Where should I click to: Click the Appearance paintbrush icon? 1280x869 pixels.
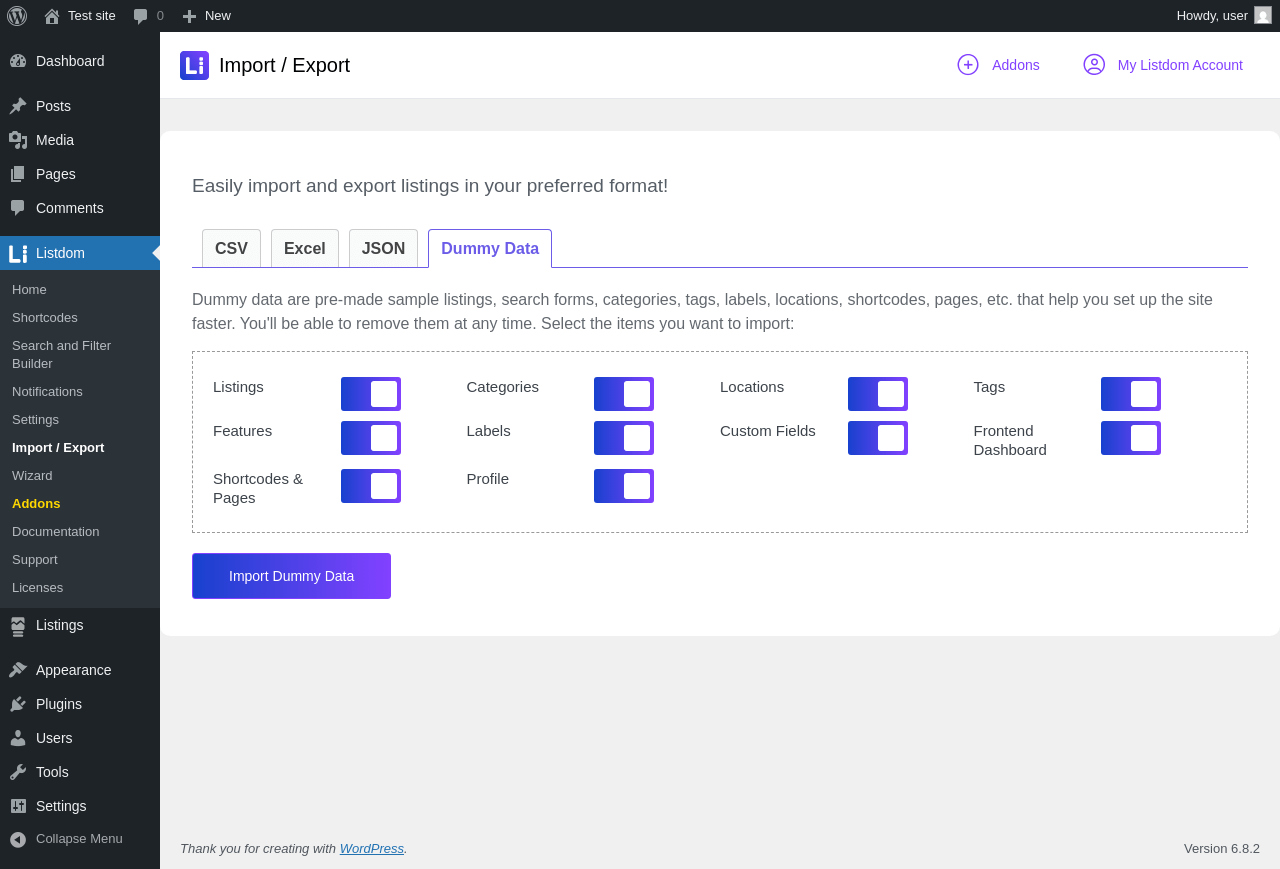coord(18,670)
